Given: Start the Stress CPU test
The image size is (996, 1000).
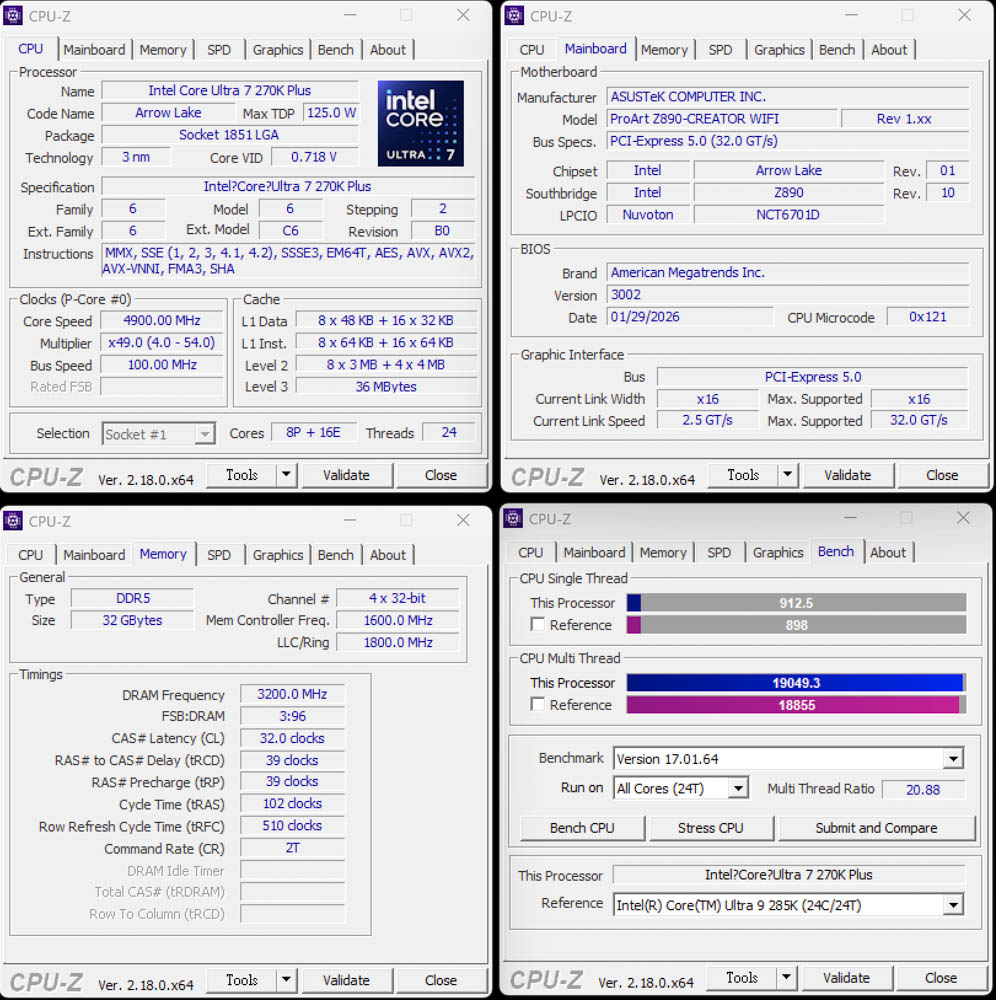Looking at the screenshot, I should [x=710, y=828].
